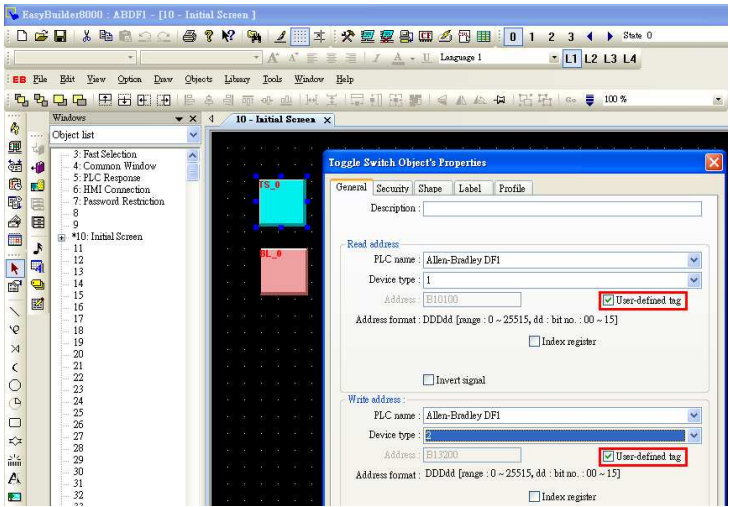Click the Print icon in toolbar
Screen dimensions: 730x507
[189, 36]
